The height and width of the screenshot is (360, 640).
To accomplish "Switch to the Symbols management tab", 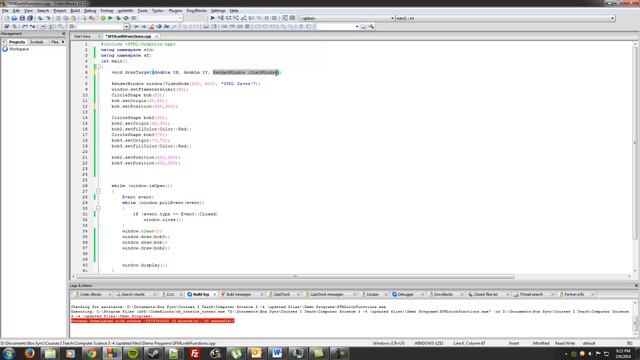I will coord(36,42).
